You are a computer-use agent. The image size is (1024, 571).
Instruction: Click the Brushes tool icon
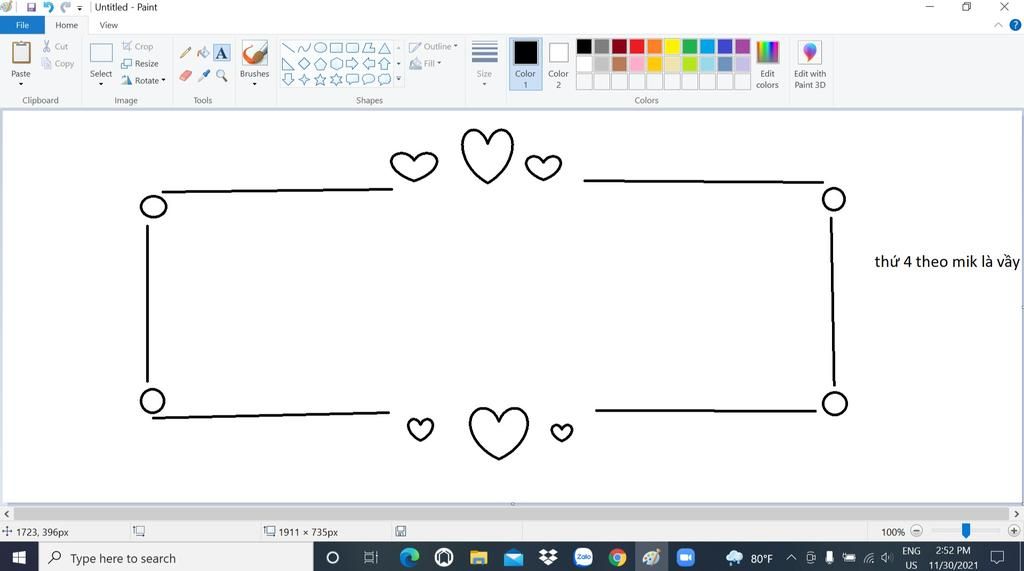click(x=254, y=53)
